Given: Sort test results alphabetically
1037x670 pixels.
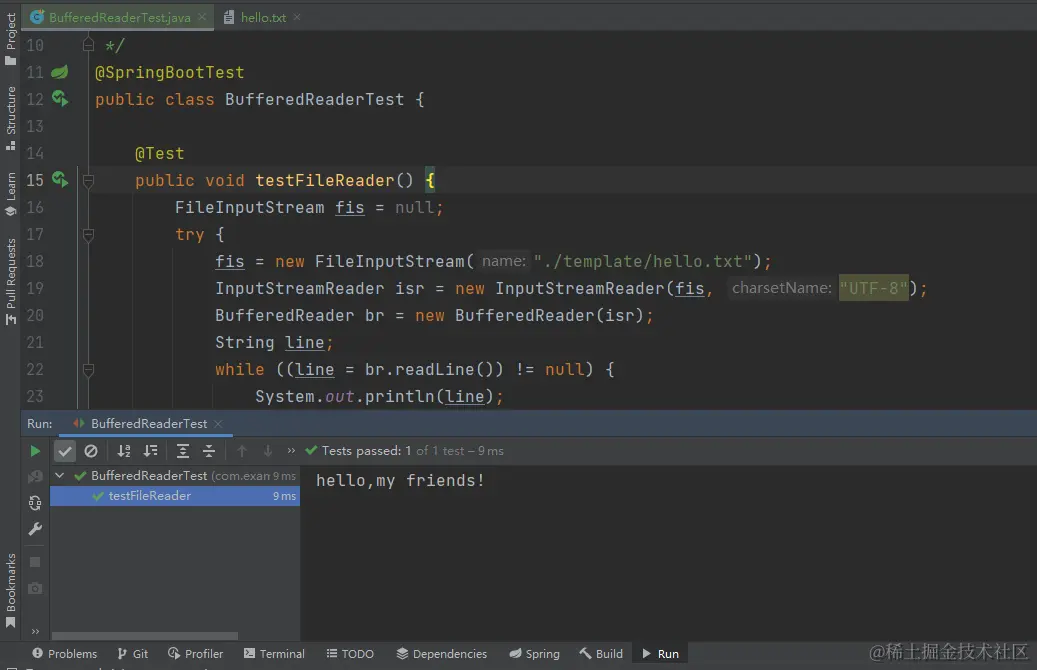Looking at the screenshot, I should 124,451.
